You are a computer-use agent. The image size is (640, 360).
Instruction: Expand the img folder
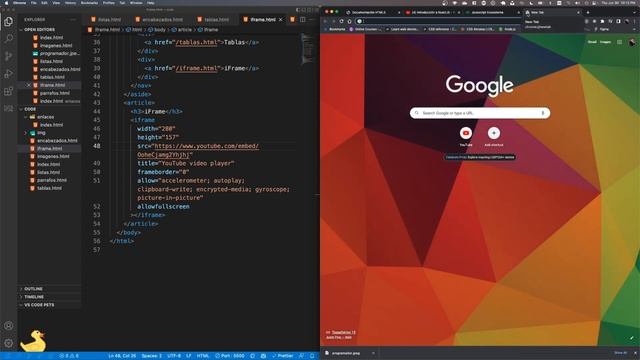(x=41, y=133)
